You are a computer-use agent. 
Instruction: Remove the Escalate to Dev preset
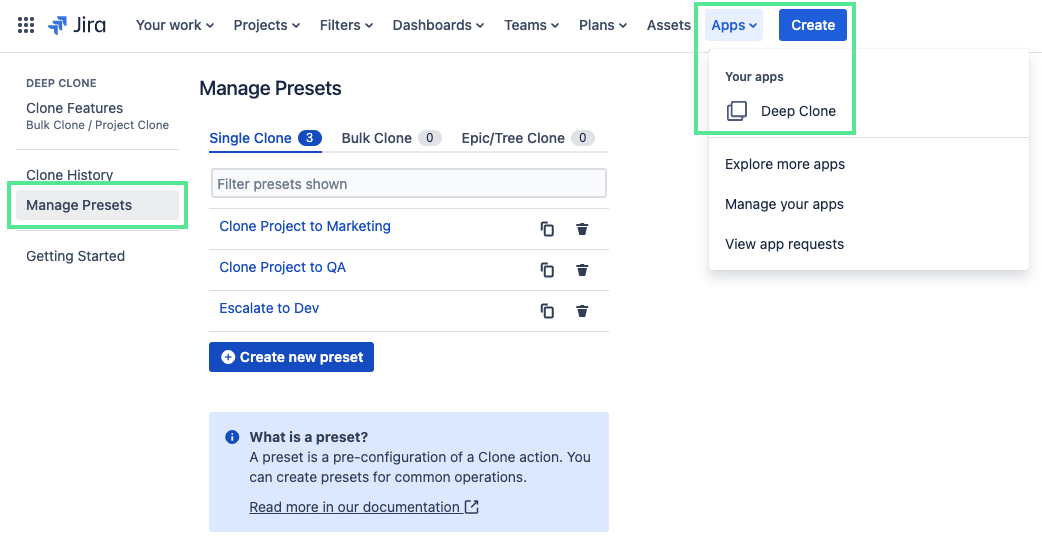pyautogui.click(x=582, y=311)
